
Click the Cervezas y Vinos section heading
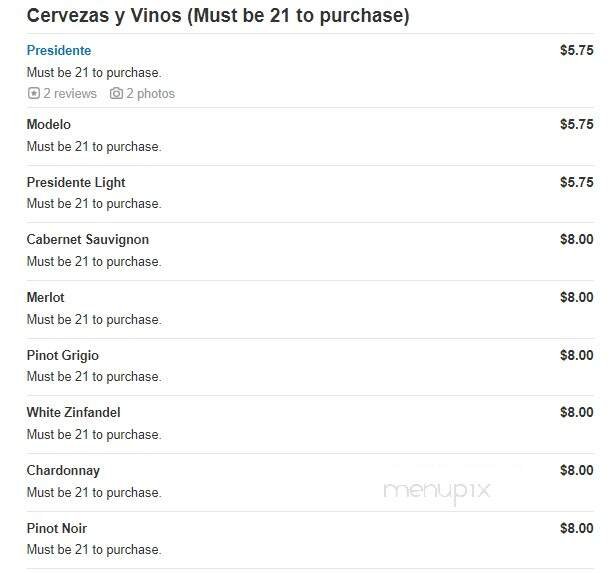coord(218,16)
